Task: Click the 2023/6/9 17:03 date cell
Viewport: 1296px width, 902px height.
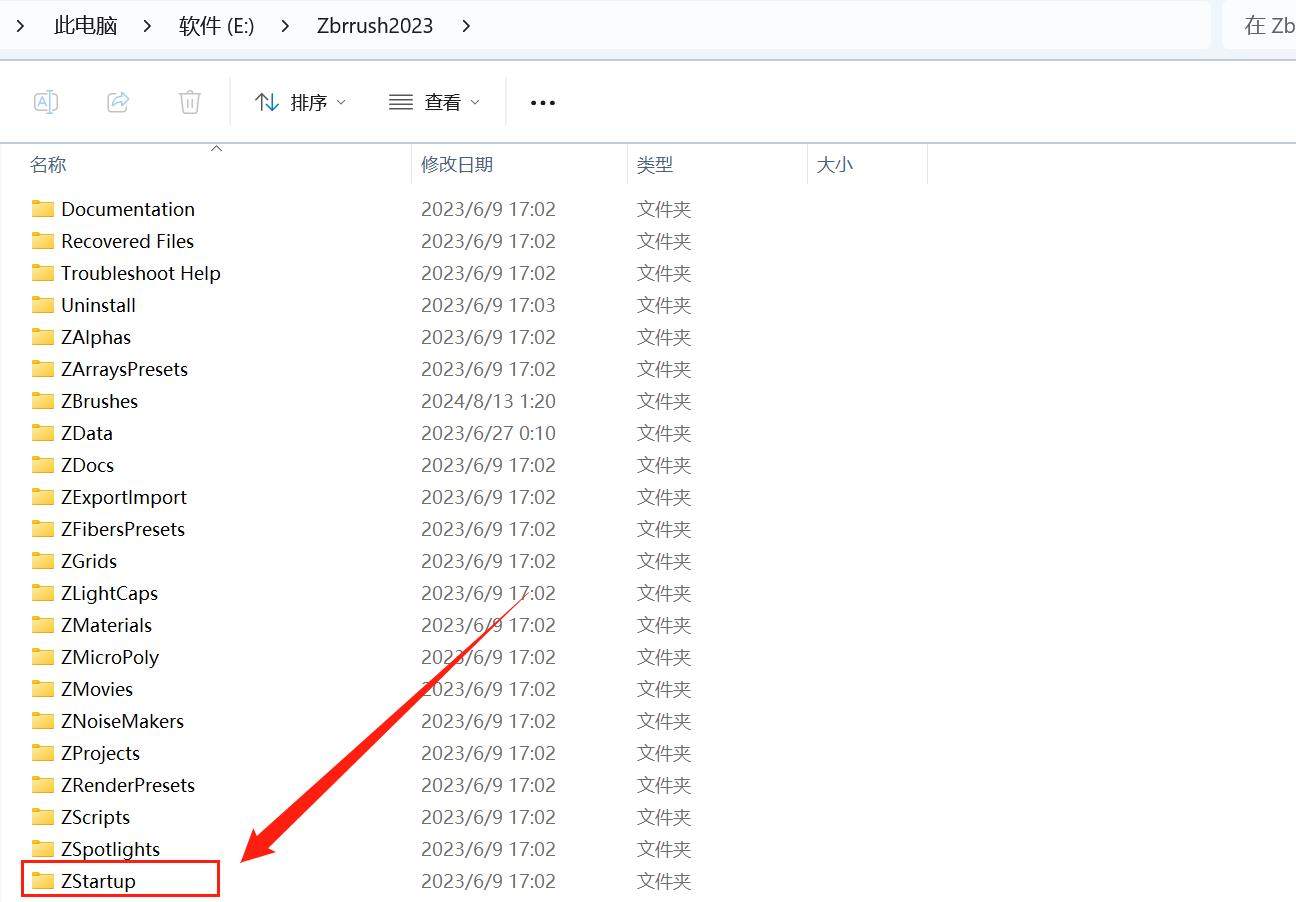Action: 488,305
